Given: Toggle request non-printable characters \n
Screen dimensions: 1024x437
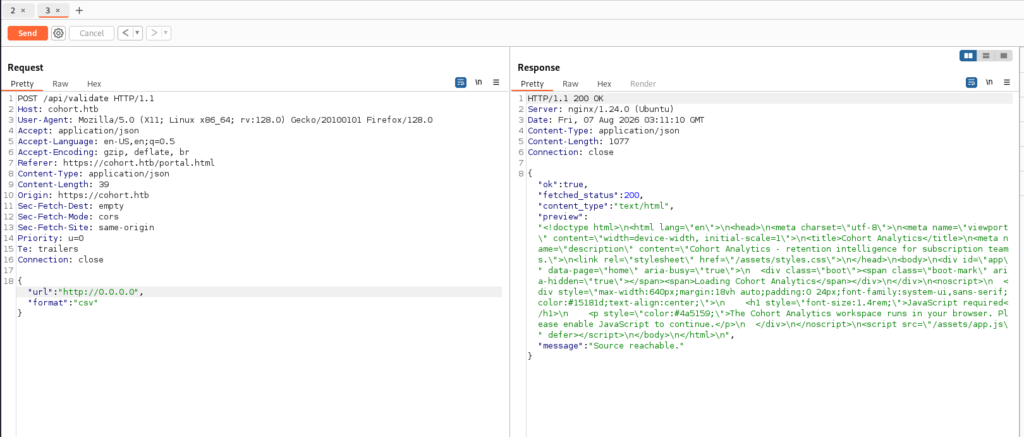Looking at the screenshot, I should point(479,82).
